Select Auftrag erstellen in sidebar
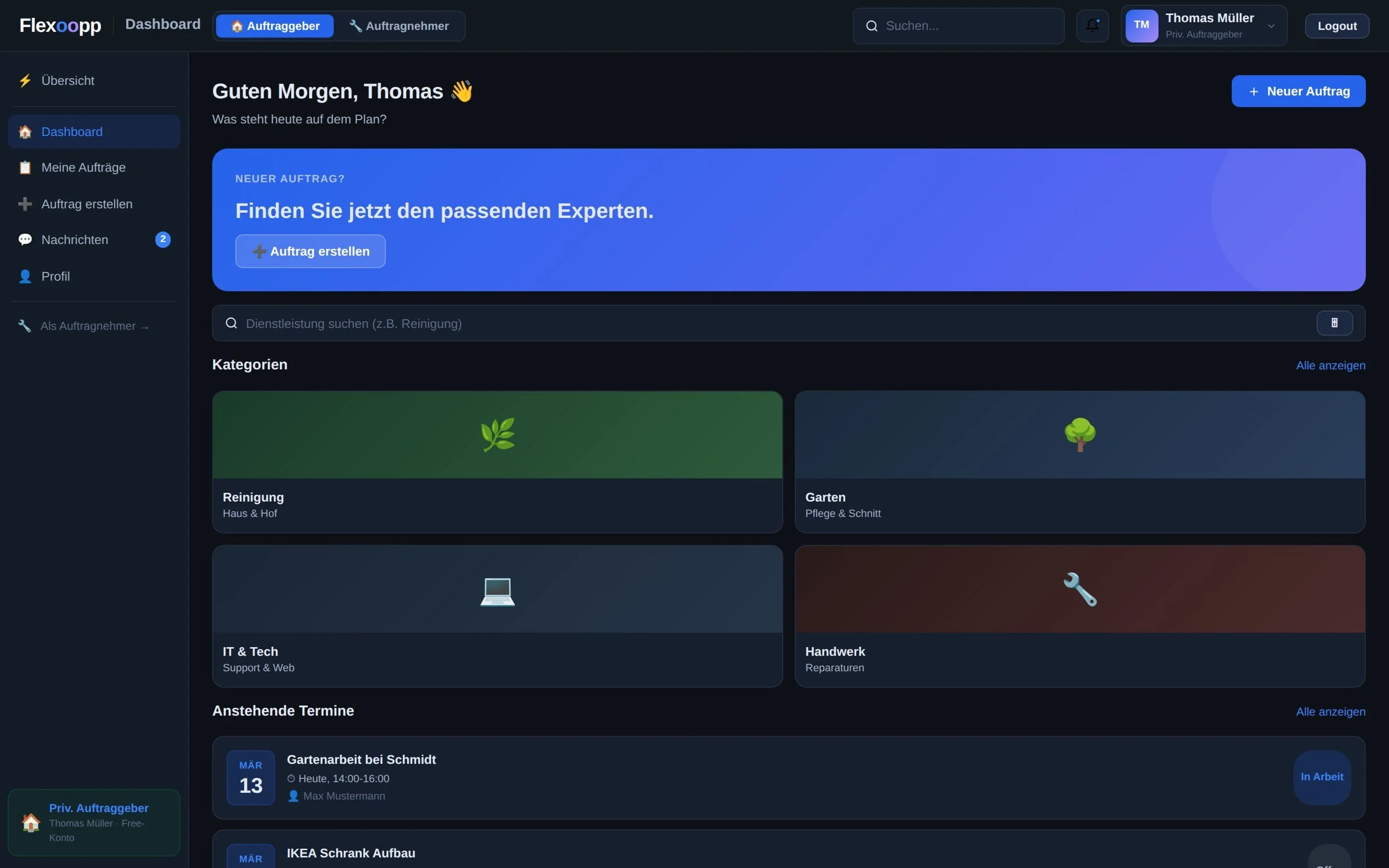The image size is (1389, 868). pyautogui.click(x=94, y=204)
